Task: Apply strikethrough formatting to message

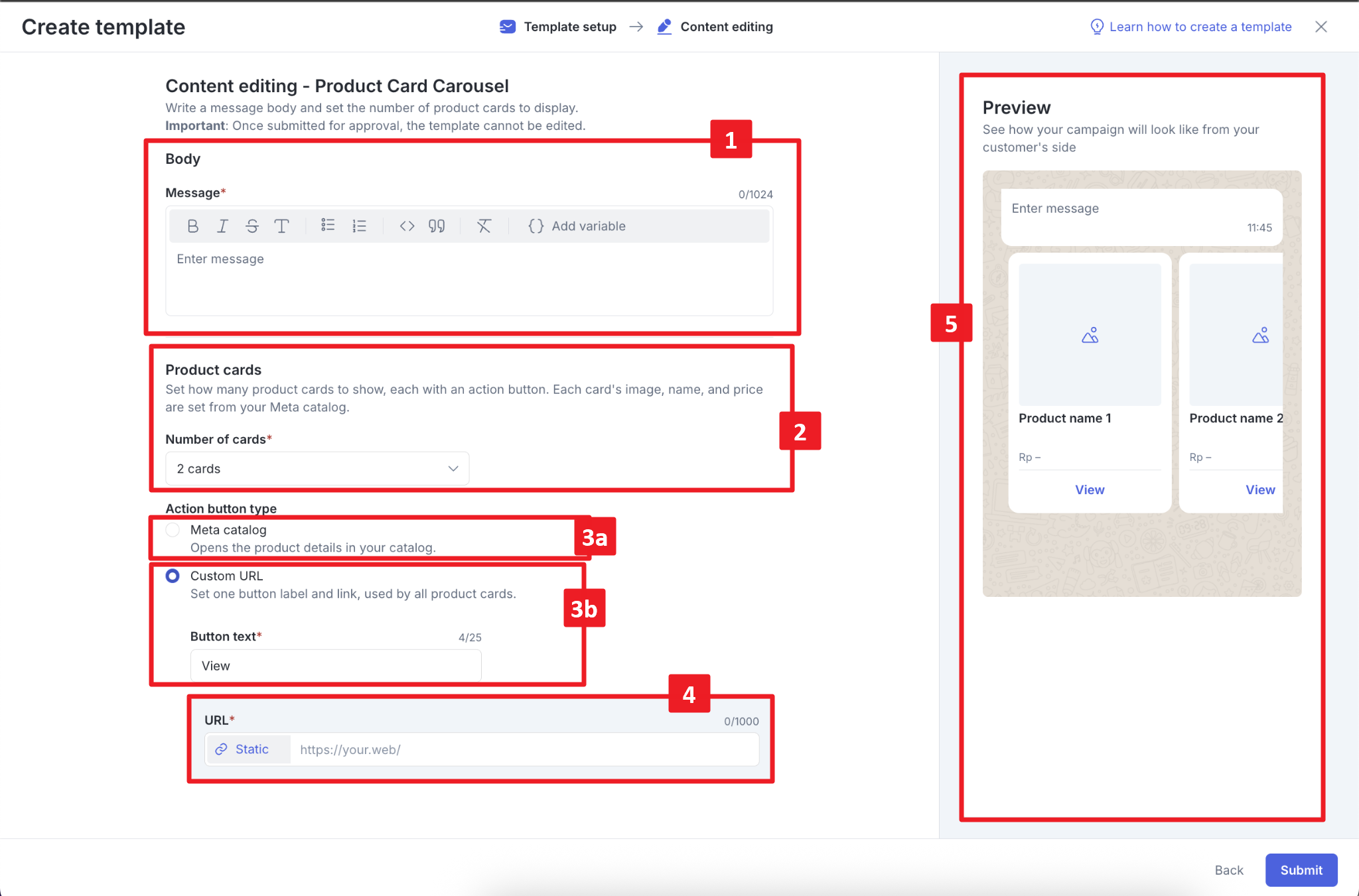Action: 252,226
